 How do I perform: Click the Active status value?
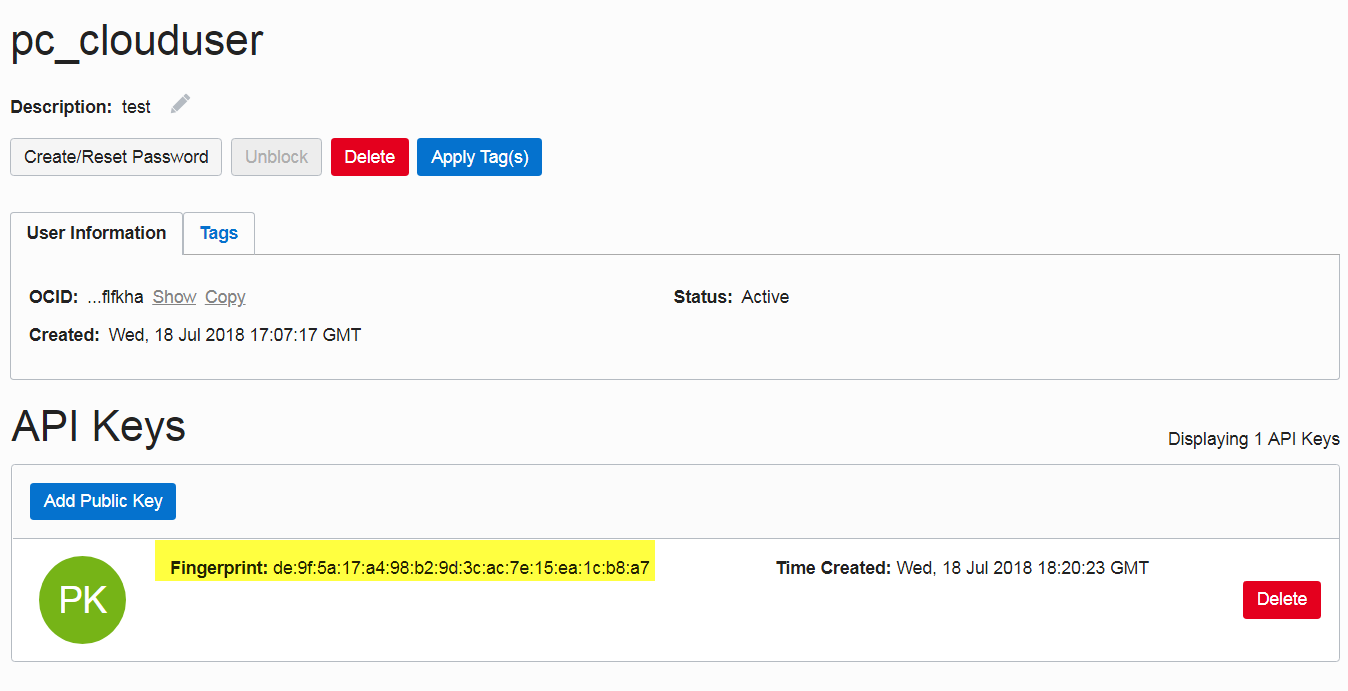click(x=765, y=297)
